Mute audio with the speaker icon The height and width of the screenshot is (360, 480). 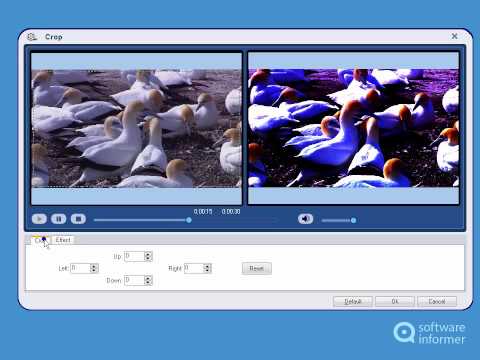click(305, 219)
